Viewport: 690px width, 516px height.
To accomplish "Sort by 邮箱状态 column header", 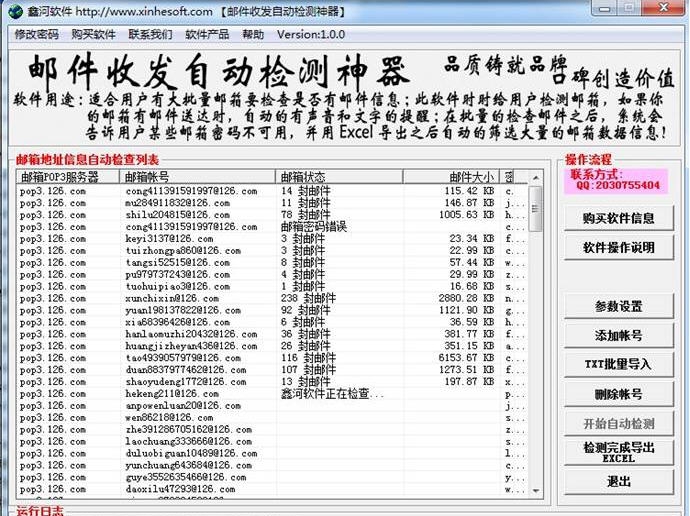I will [x=339, y=177].
